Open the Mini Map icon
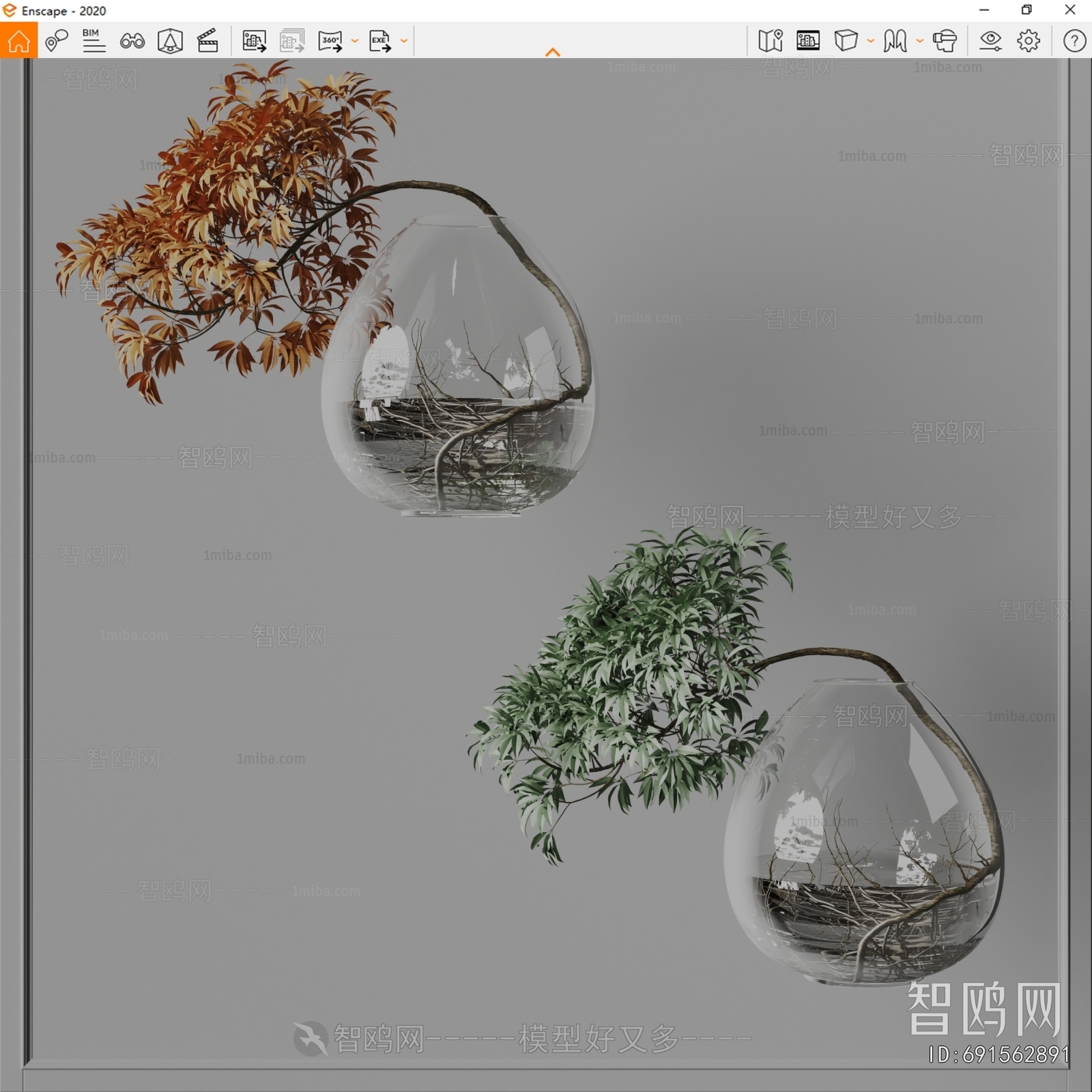Screen dimensions: 1092x1092 click(771, 41)
